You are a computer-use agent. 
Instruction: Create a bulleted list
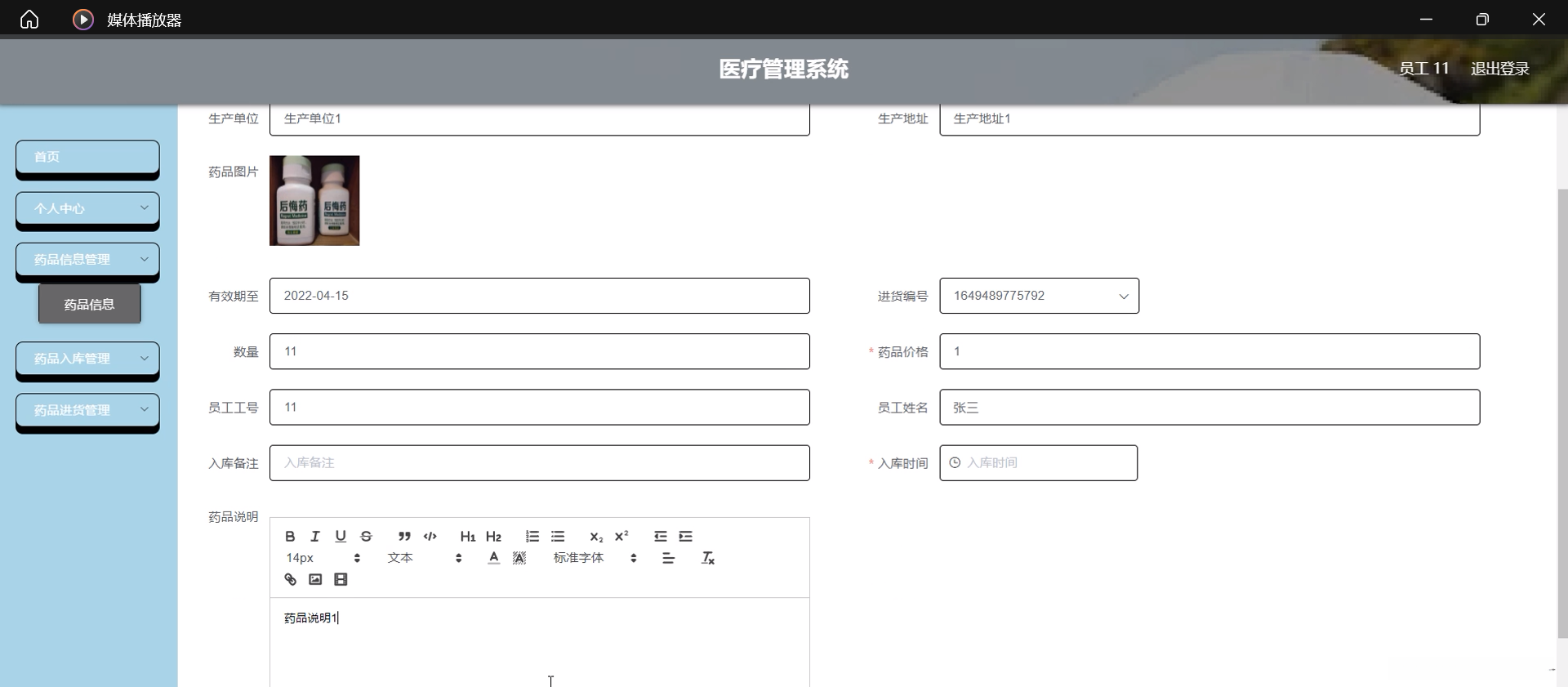coord(558,537)
